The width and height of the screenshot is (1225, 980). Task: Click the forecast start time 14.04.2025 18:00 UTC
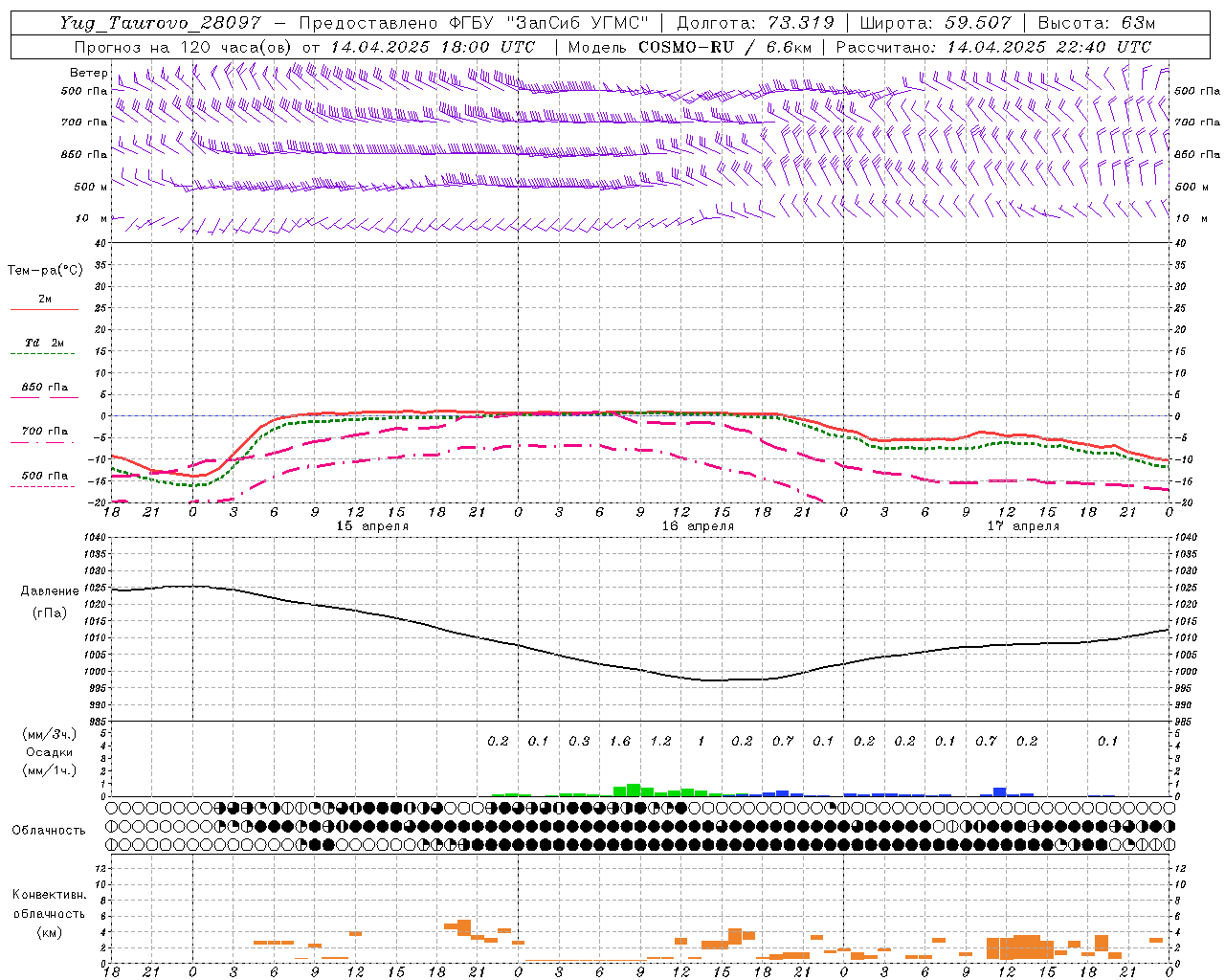(x=433, y=47)
